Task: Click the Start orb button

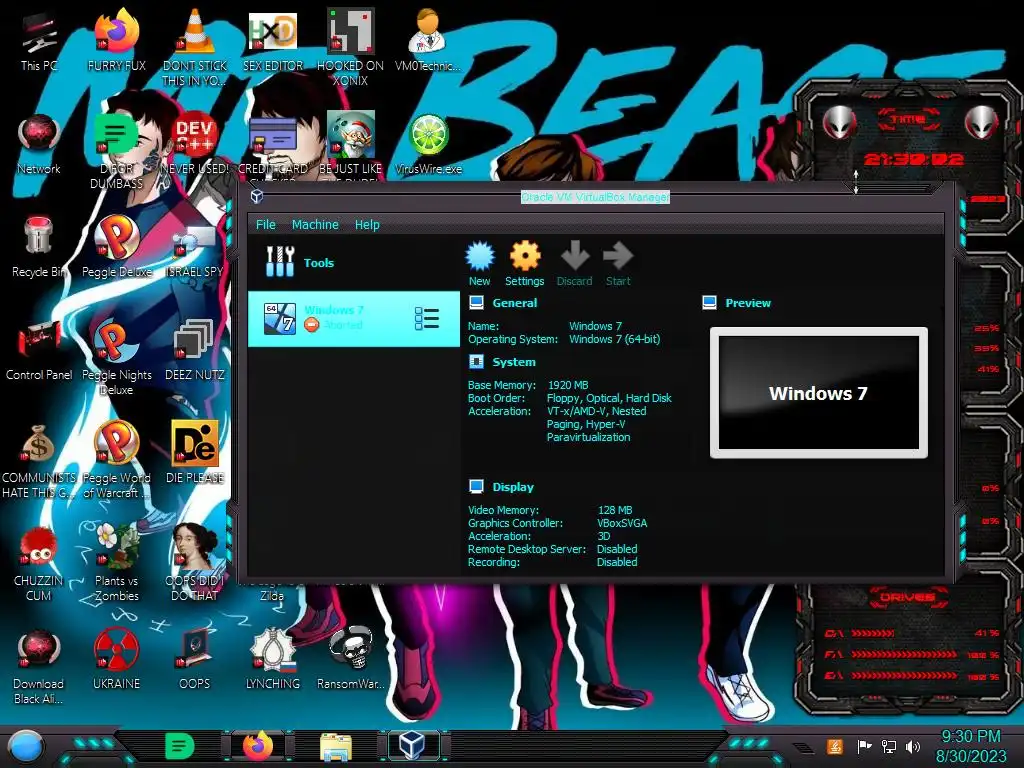Action: click(25, 747)
